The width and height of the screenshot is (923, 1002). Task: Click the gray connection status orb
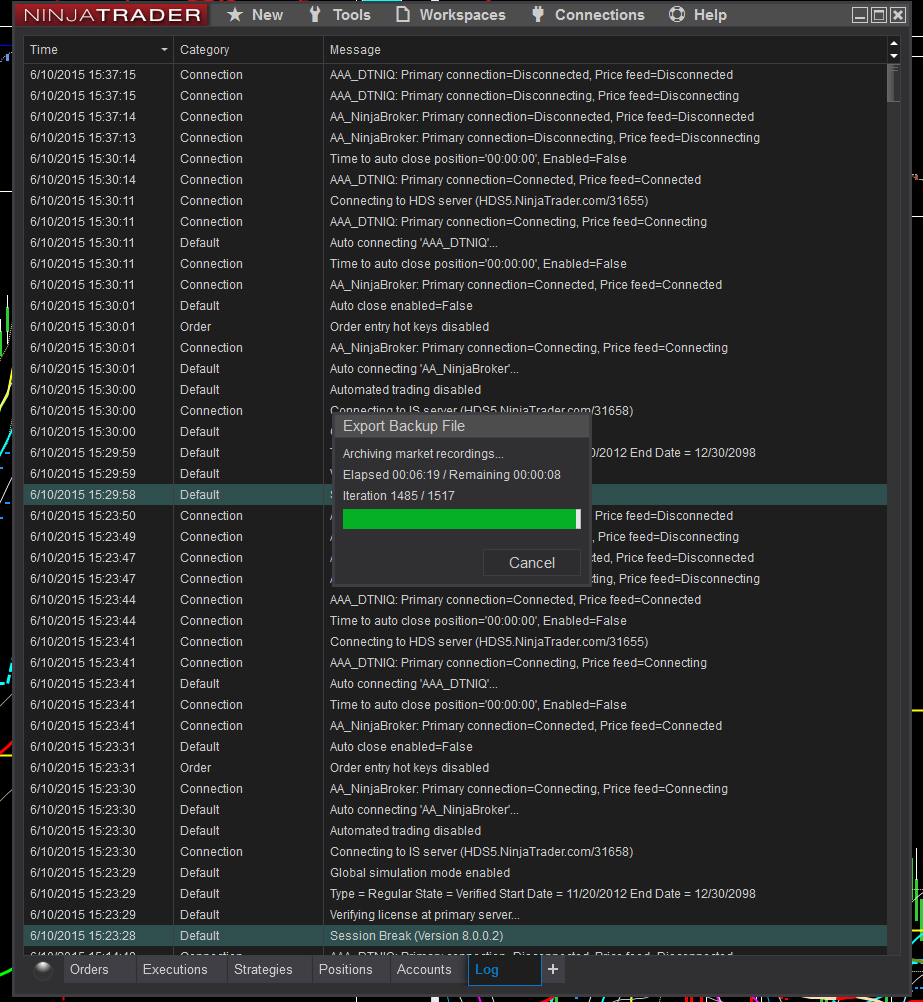[43, 970]
